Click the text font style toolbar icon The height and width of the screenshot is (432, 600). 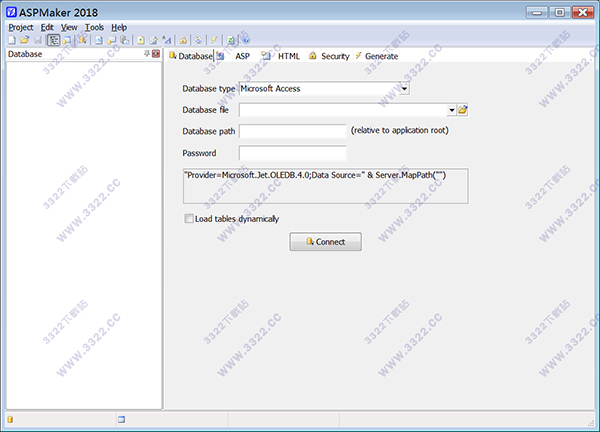click(x=166, y=40)
